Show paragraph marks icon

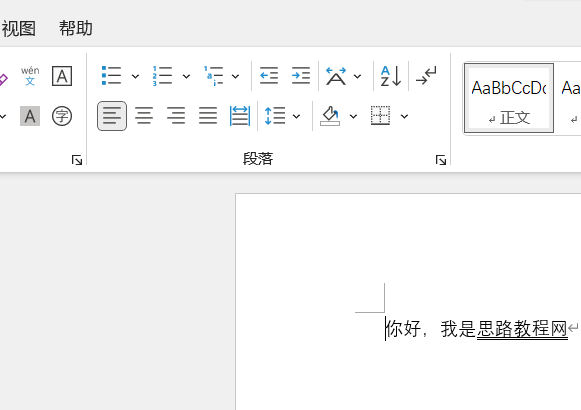point(426,76)
